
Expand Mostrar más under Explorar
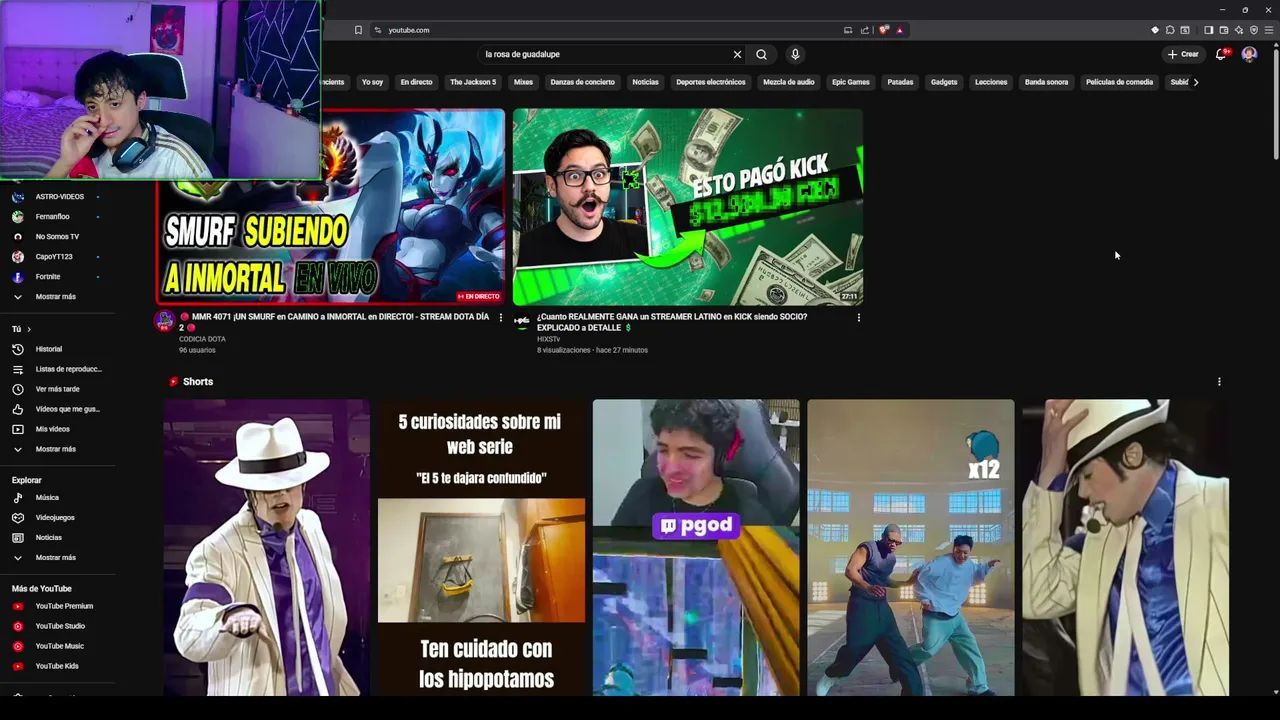(x=57, y=557)
